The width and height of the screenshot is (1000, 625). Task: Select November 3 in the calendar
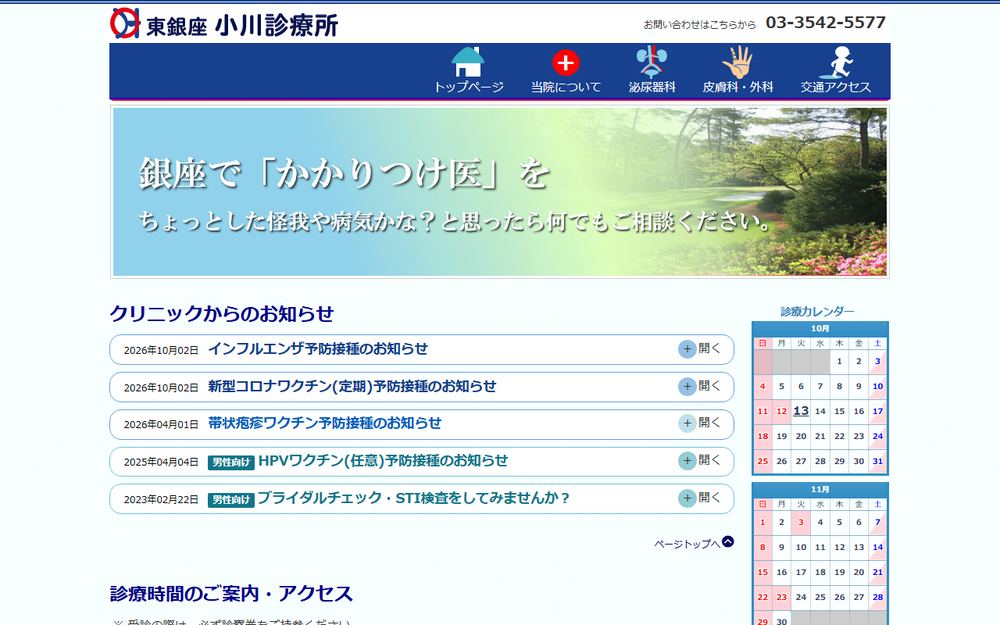[x=801, y=522]
